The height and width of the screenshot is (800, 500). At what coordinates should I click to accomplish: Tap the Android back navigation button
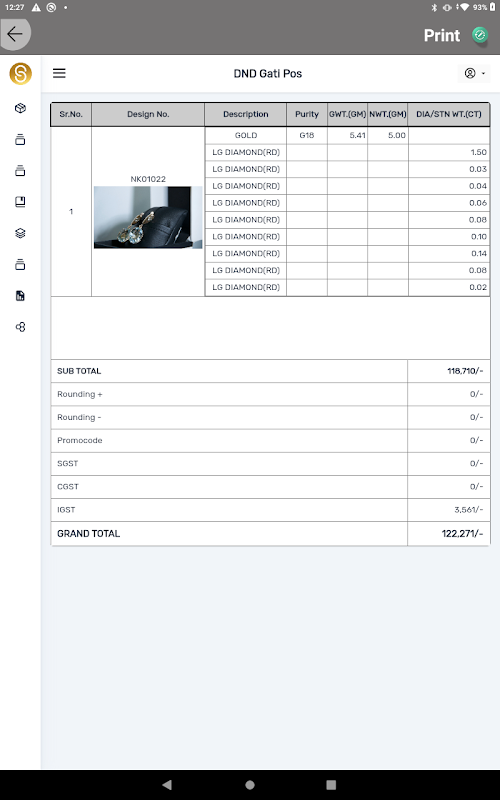coord(167,785)
